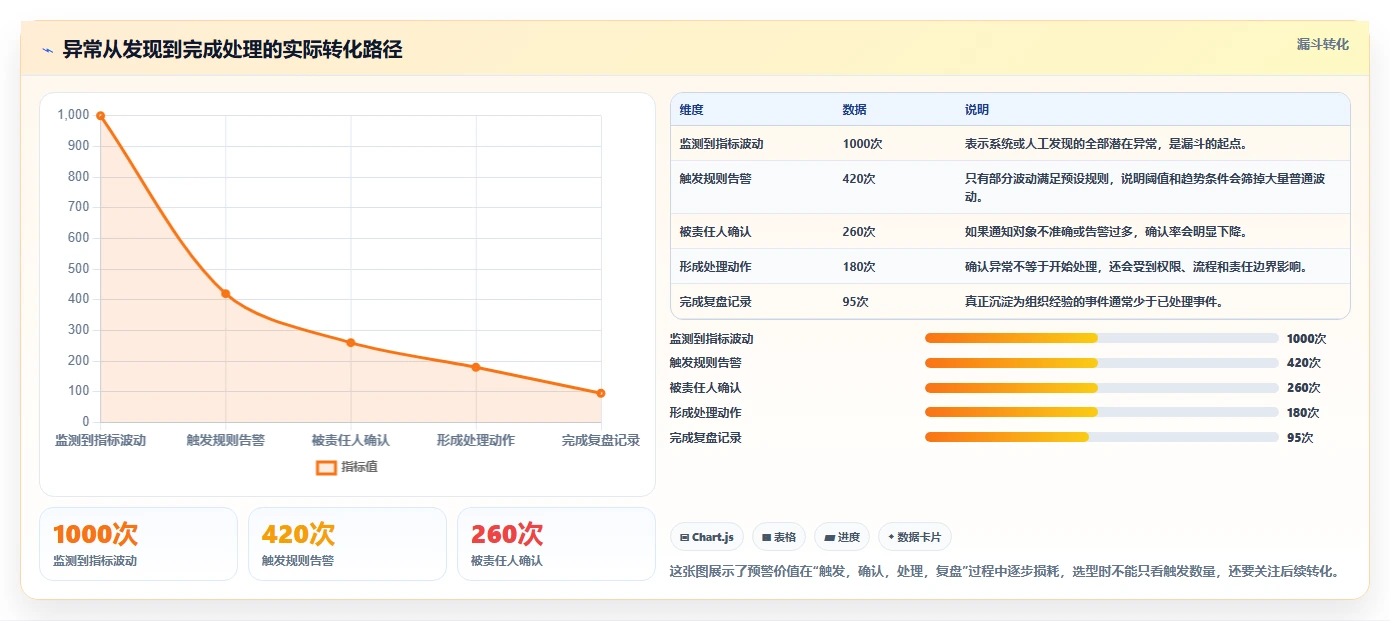Open the 420次 触发规则告警 stat card

347,544
